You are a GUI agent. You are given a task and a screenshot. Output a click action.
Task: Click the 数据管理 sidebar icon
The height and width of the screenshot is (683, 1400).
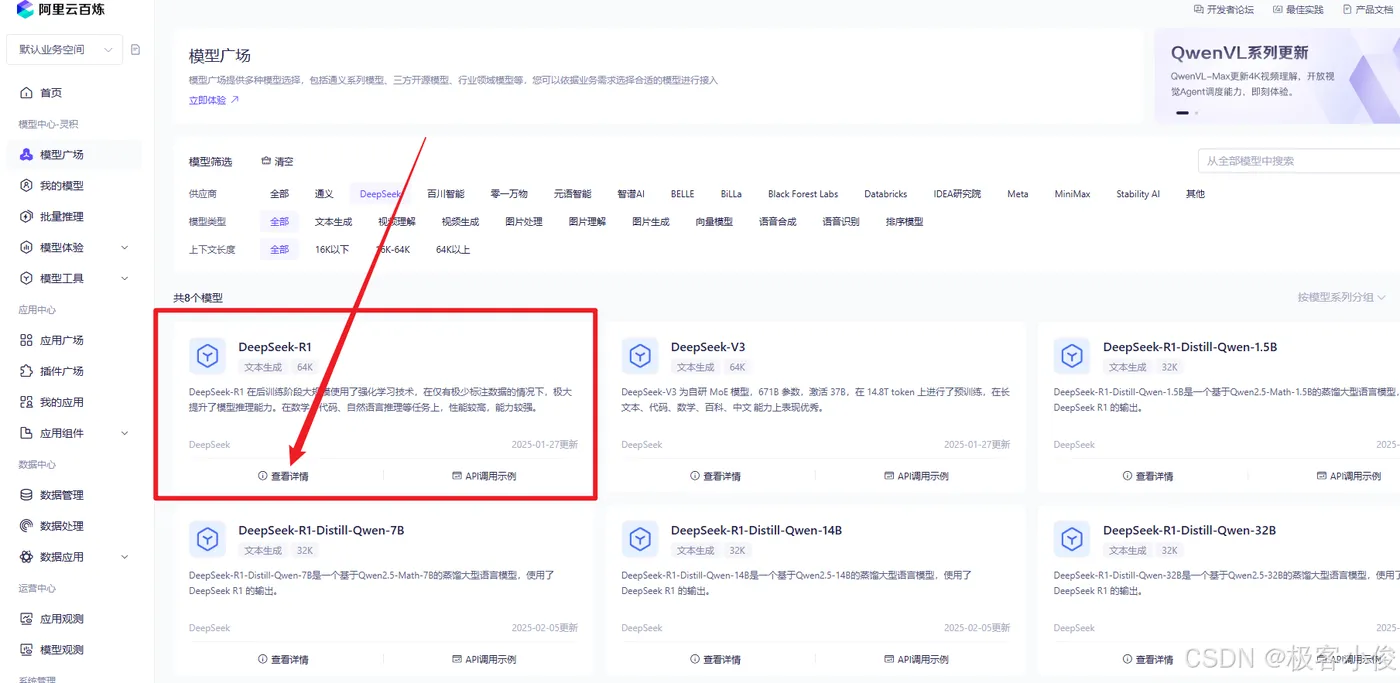[27, 496]
